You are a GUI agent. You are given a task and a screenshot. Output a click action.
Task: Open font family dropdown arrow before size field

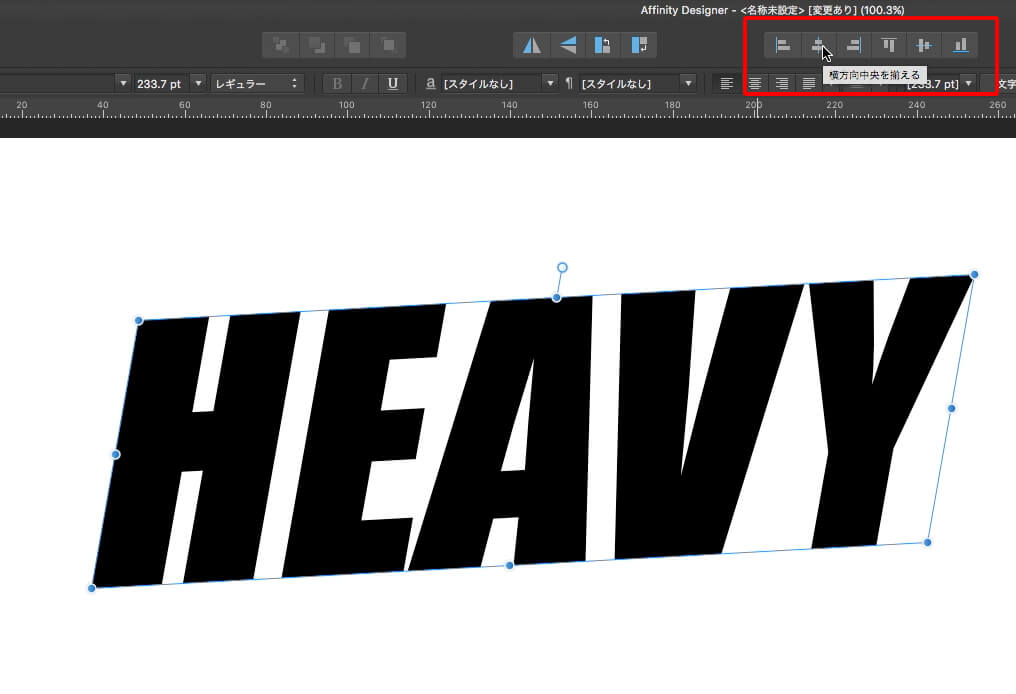(x=123, y=84)
